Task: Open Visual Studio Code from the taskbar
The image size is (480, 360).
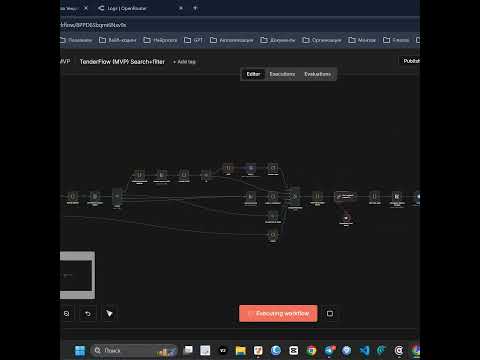Action: (365, 351)
